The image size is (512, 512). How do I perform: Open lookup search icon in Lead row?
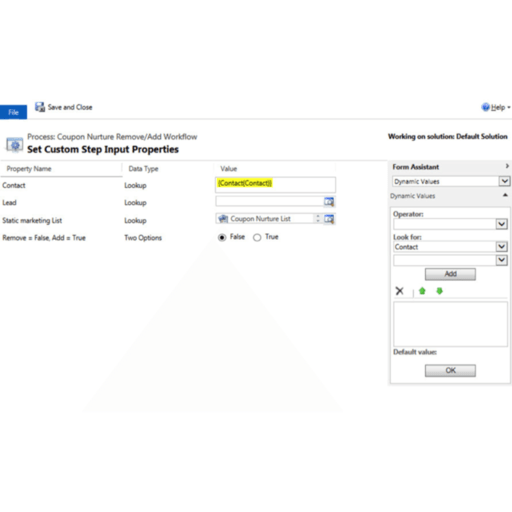click(329, 201)
